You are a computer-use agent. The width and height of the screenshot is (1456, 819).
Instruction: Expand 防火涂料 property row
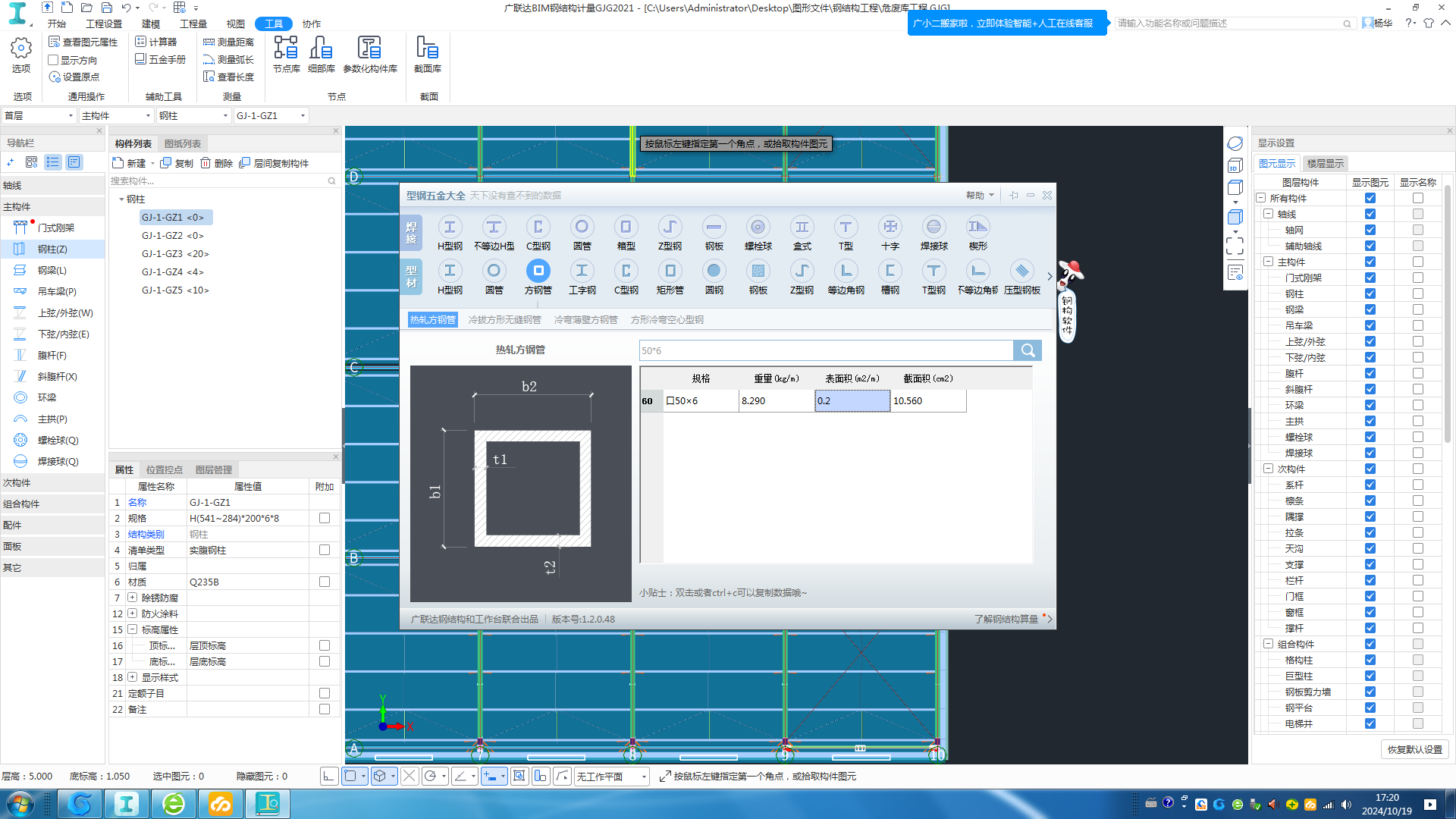point(133,613)
